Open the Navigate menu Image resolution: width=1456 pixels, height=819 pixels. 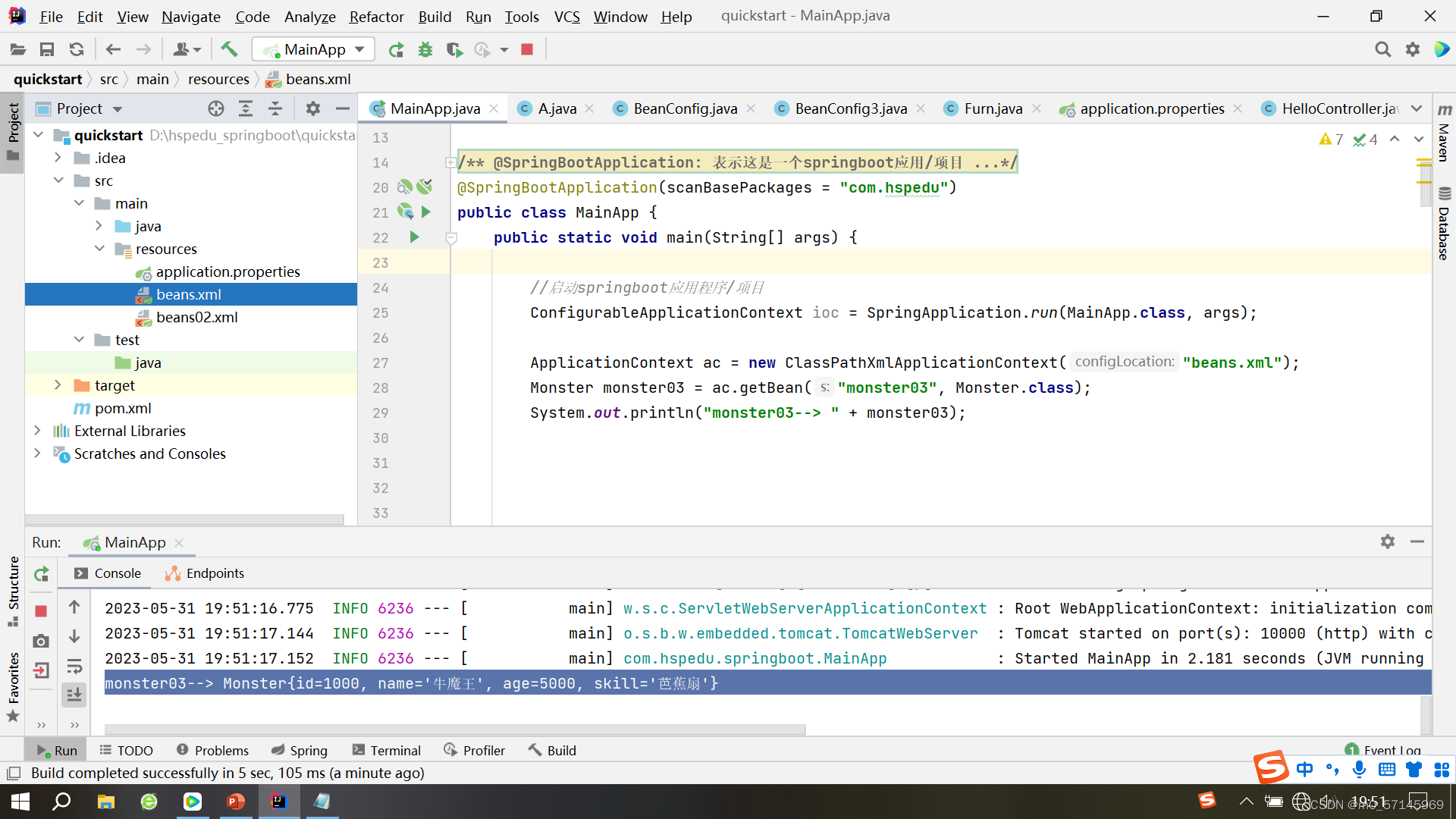point(190,17)
